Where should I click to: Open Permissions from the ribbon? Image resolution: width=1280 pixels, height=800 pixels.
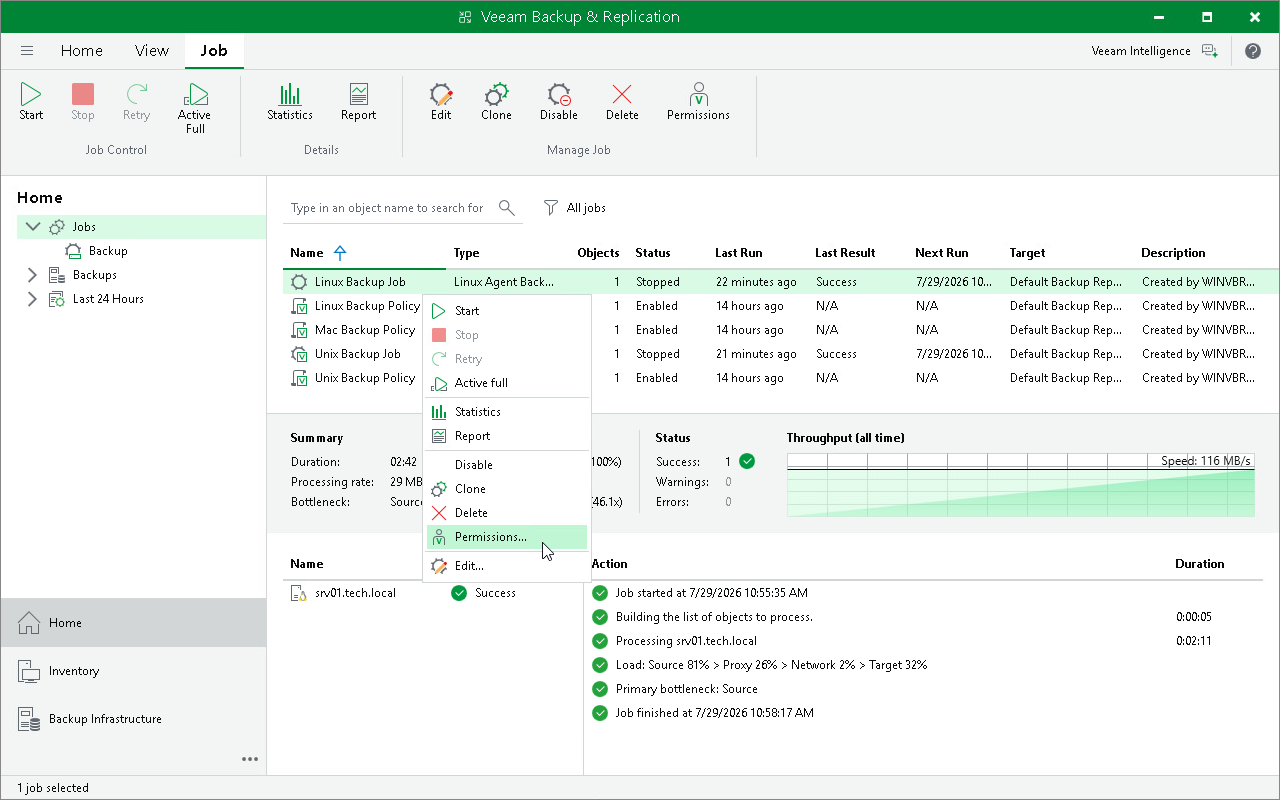(x=698, y=103)
